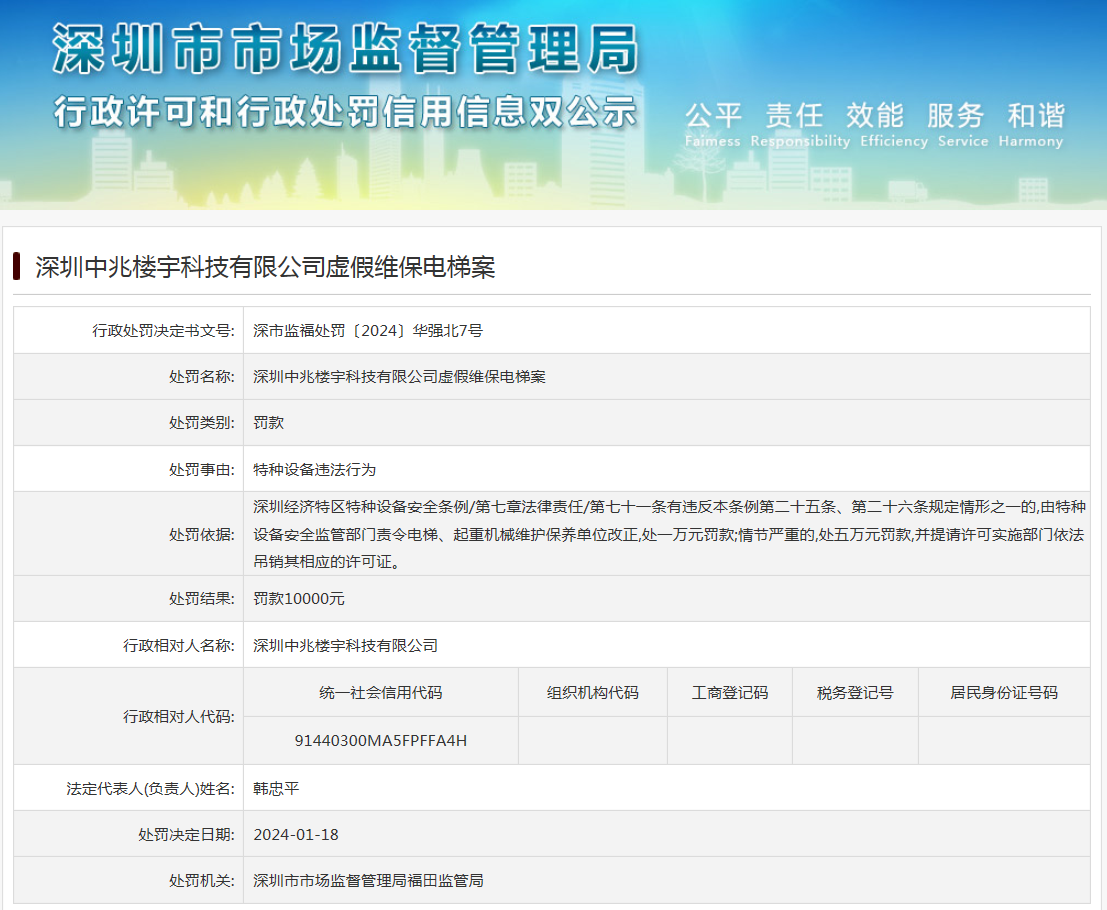The image size is (1107, 910).
Task: Click the 深圳市市场监督管理局 banner title
Action: pos(345,50)
